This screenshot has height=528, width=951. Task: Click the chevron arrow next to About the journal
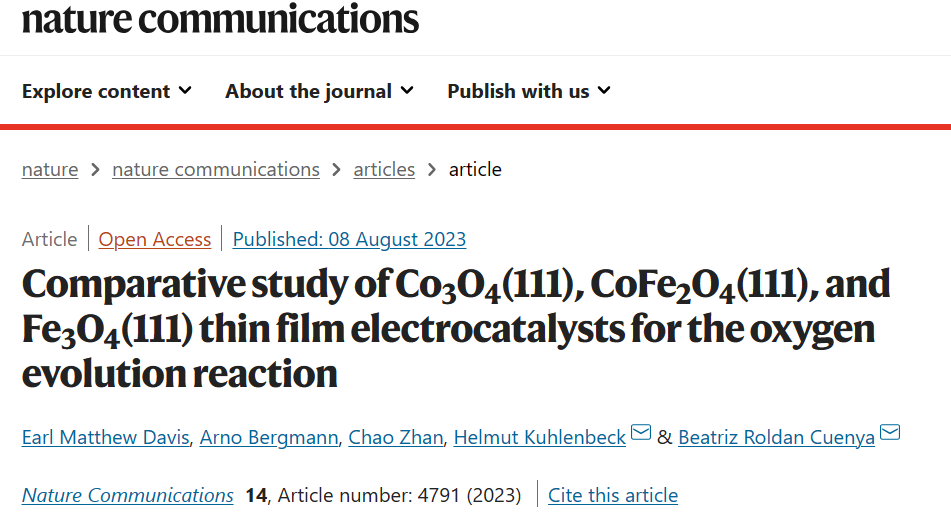point(408,91)
